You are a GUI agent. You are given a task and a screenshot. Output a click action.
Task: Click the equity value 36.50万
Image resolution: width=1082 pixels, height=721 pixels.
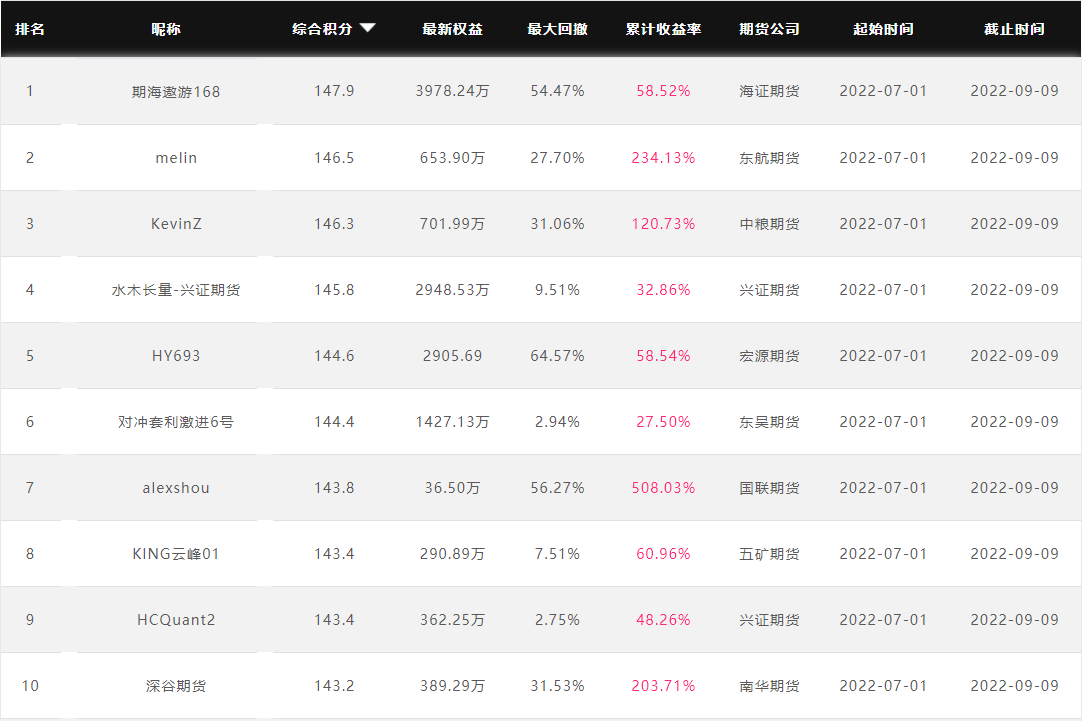point(452,488)
